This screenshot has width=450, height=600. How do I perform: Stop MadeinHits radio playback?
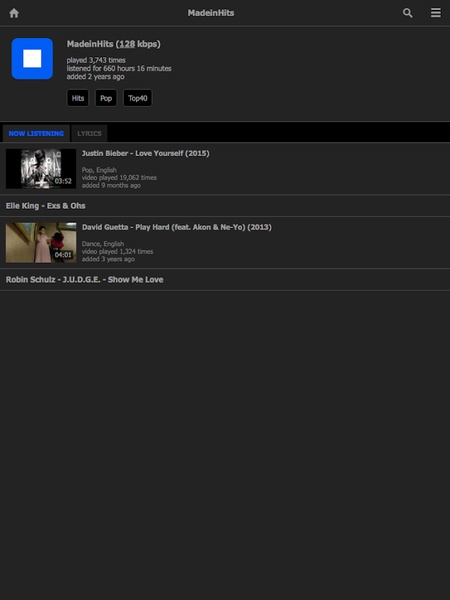[32, 59]
